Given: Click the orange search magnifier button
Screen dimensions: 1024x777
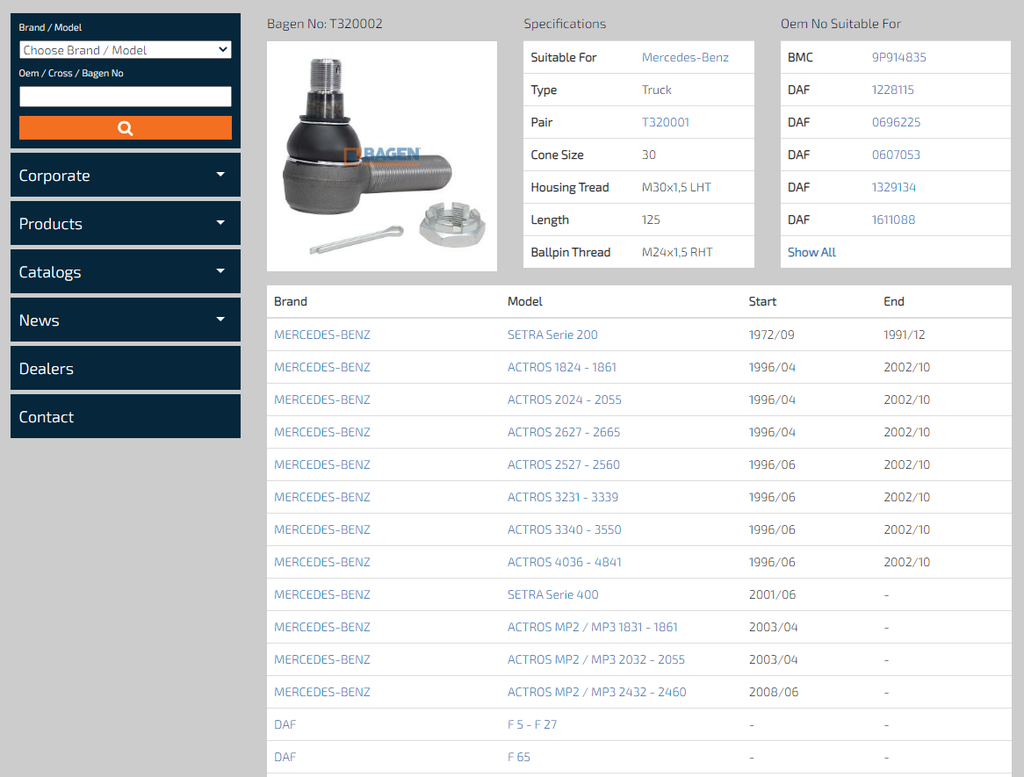Looking at the screenshot, I should (x=125, y=128).
